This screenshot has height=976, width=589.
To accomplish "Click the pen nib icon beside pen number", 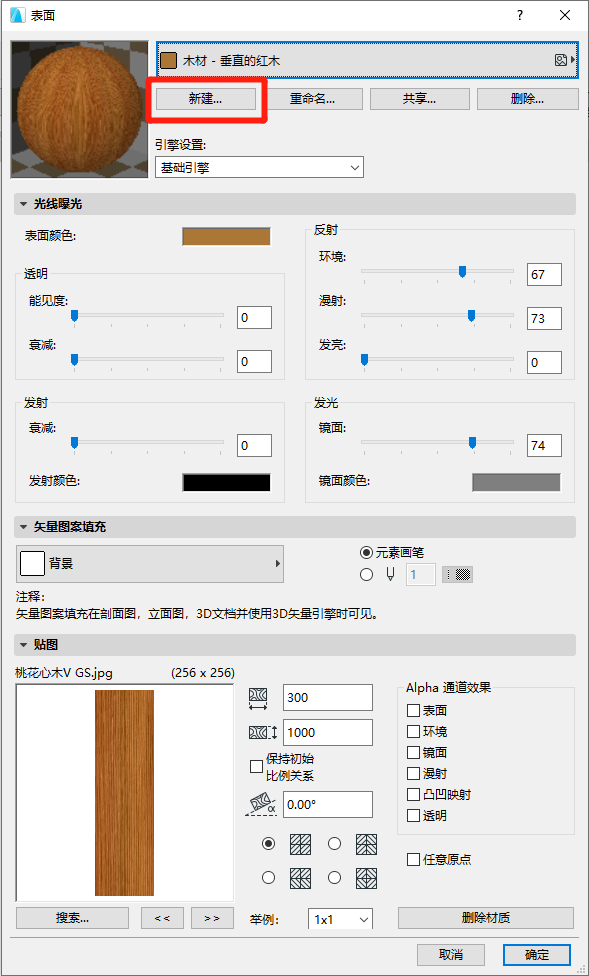I will (x=390, y=575).
